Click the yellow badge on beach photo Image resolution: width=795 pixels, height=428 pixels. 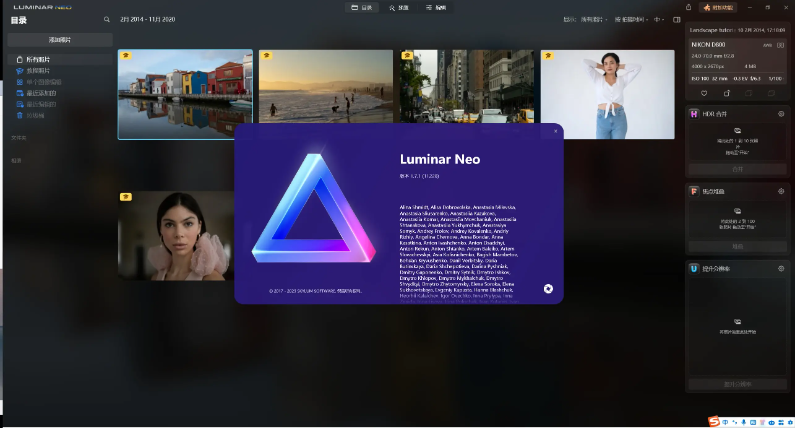click(266, 55)
